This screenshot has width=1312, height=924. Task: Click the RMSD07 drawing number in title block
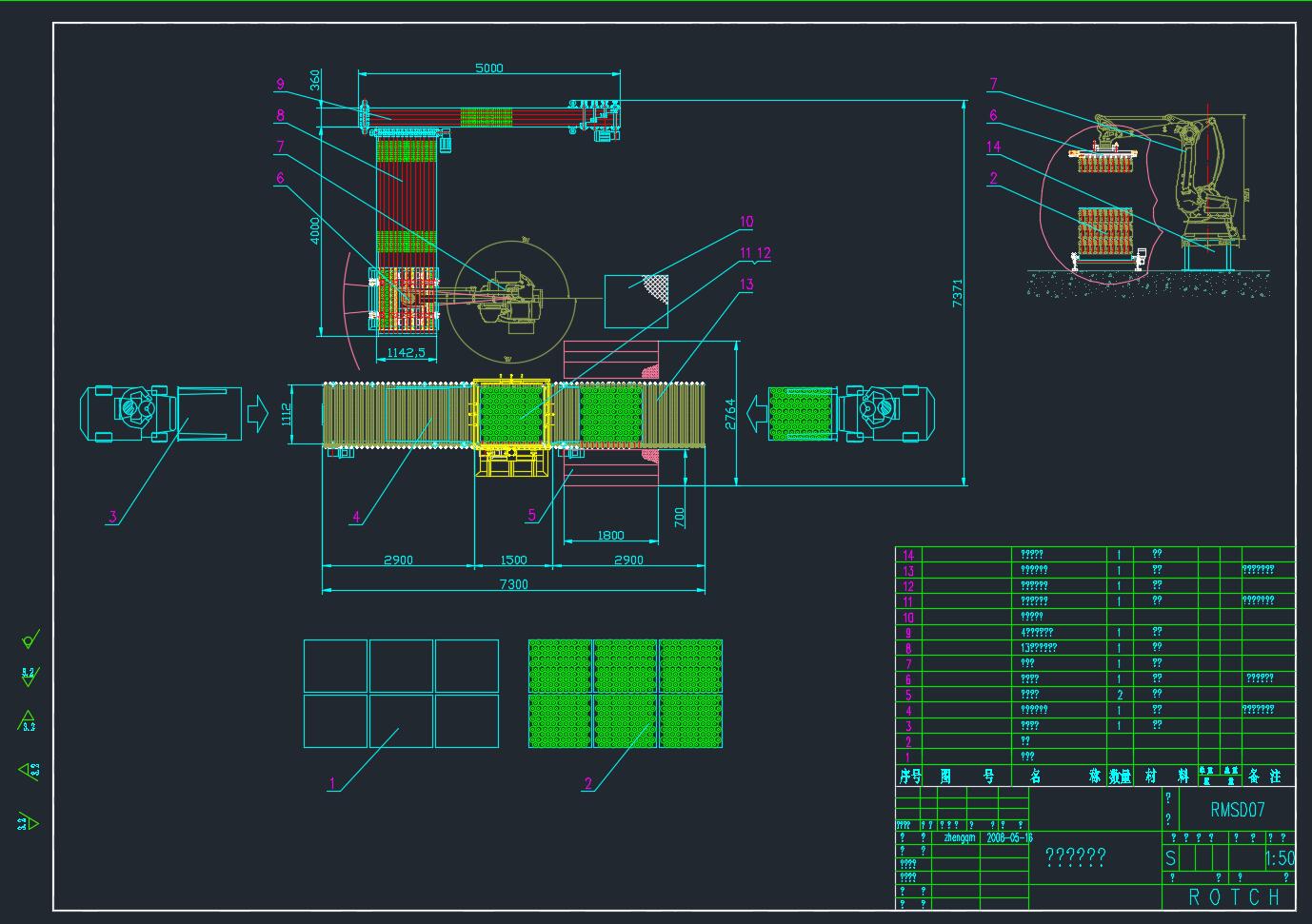pos(1237,811)
